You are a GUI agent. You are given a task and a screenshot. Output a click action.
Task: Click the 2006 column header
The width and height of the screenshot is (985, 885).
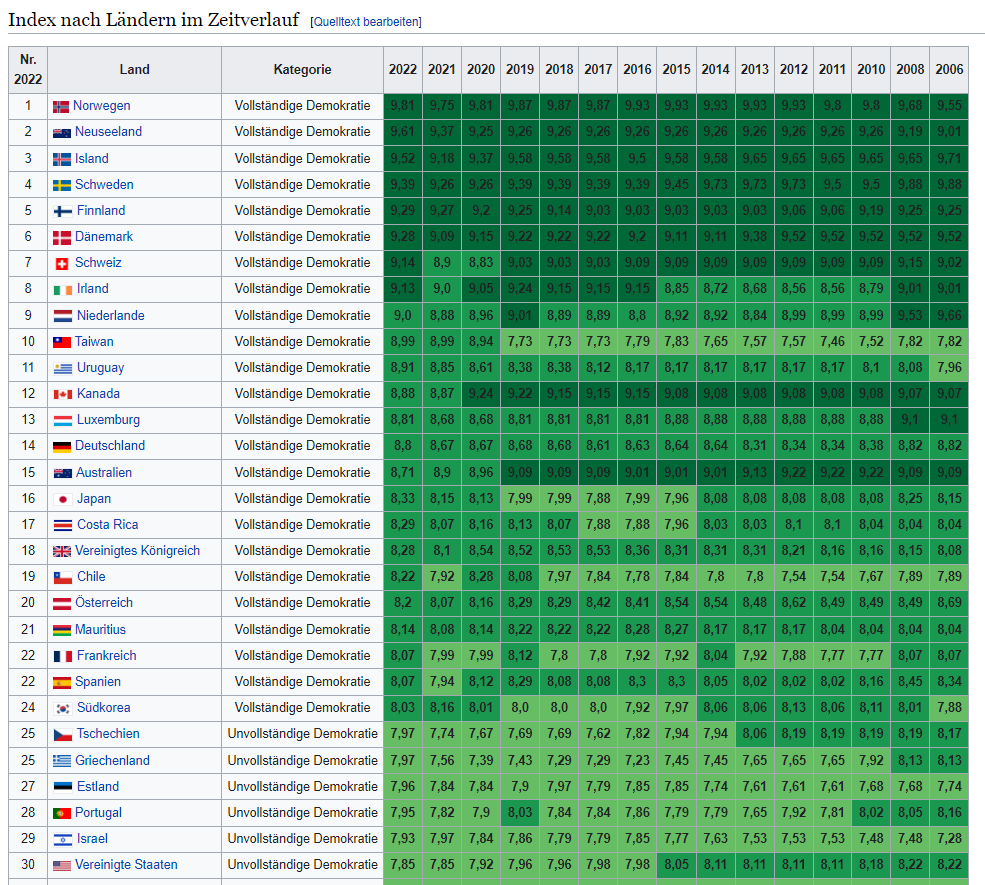949,70
